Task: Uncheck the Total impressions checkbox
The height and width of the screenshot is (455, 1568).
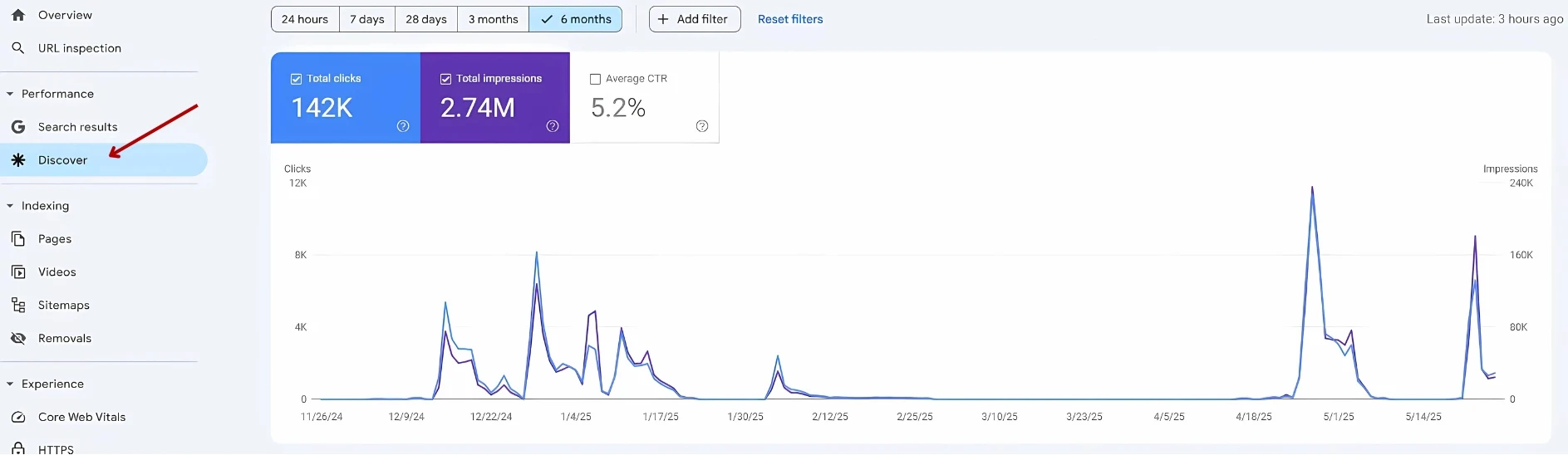Action: pos(445,79)
